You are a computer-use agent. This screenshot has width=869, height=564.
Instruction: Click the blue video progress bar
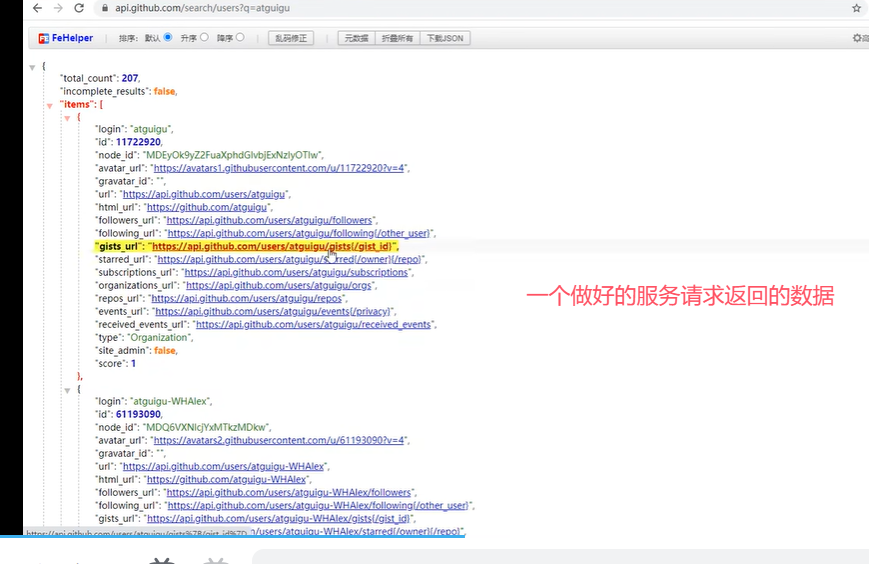click(233, 536)
